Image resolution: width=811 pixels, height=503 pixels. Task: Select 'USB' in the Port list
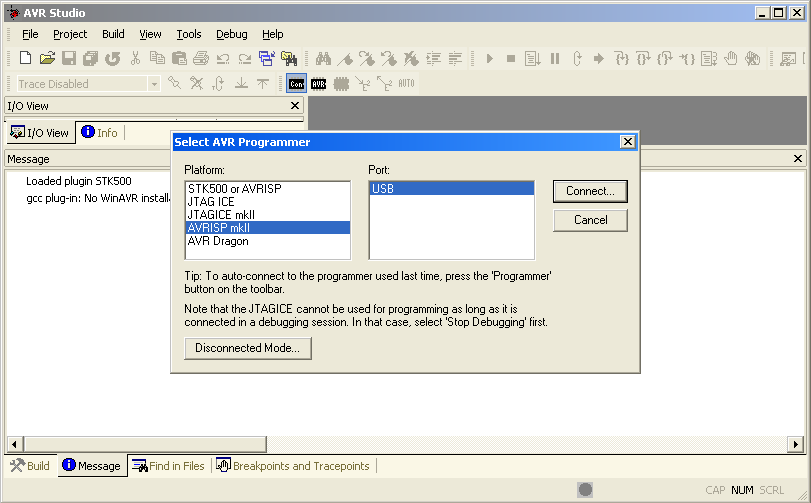[x=452, y=189]
